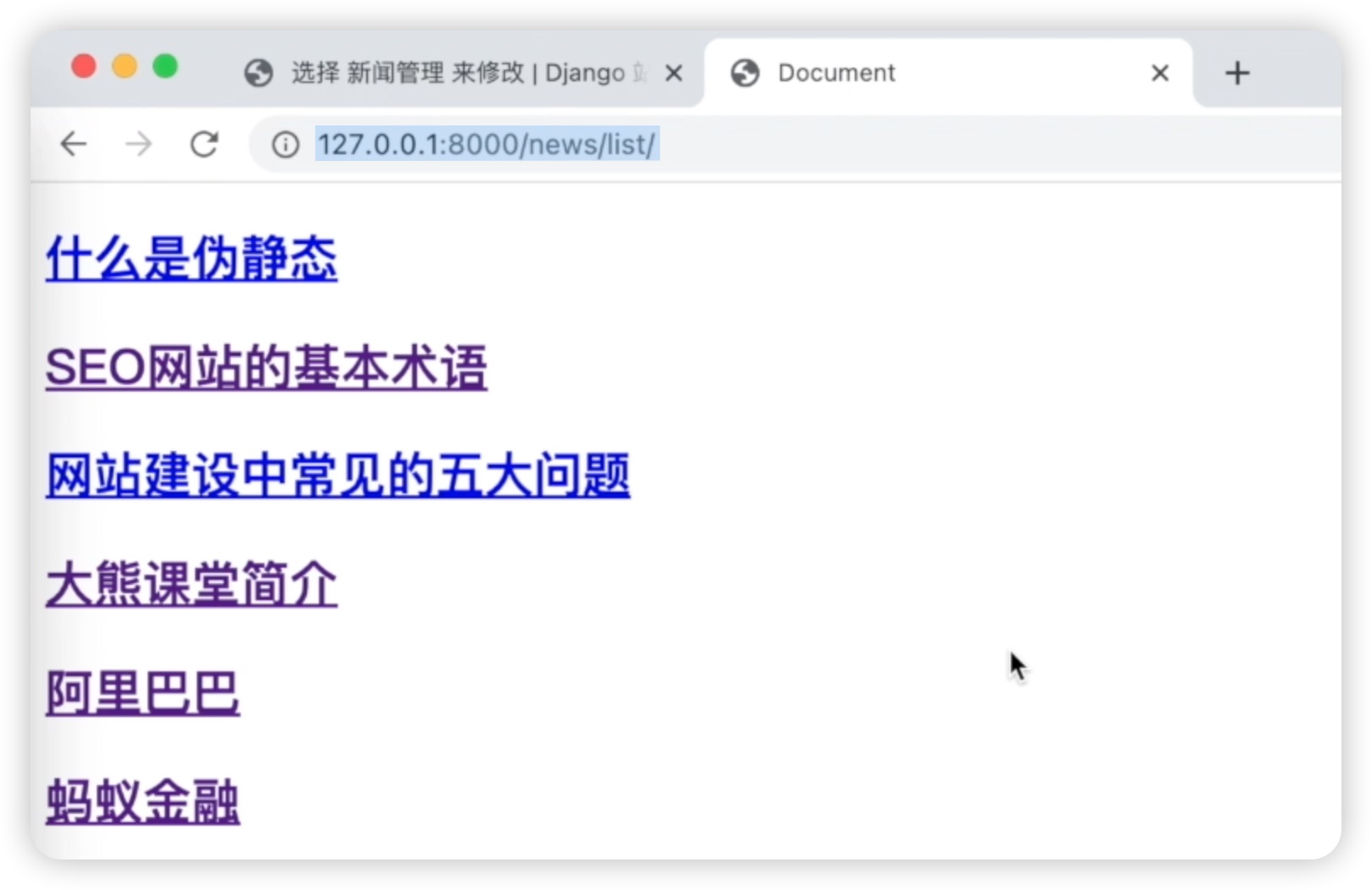The width and height of the screenshot is (1372, 890).
Task: Click the globe favicon on the Django tab
Action: click(259, 73)
